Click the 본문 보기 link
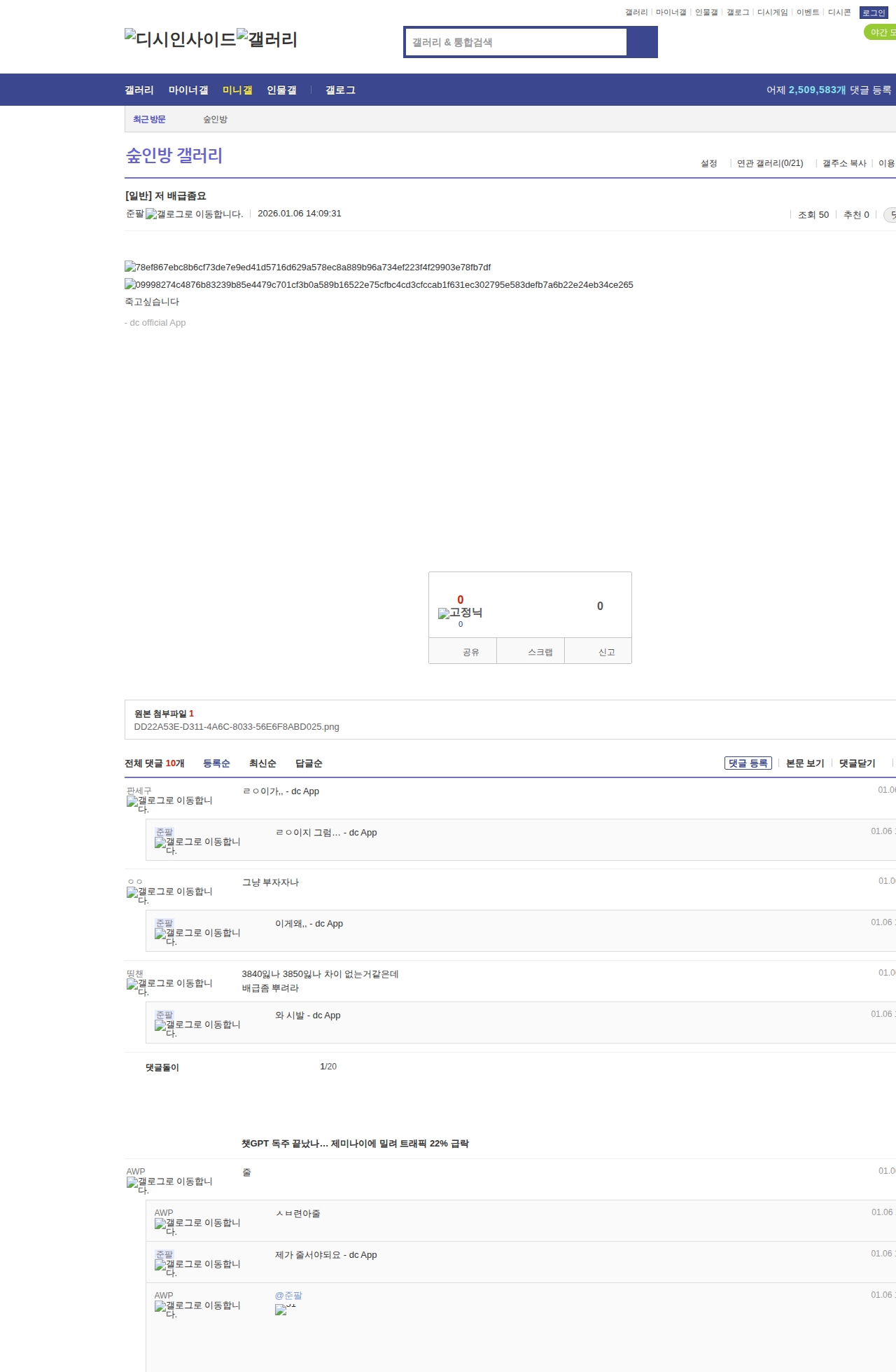896x1372 pixels. coord(805,763)
